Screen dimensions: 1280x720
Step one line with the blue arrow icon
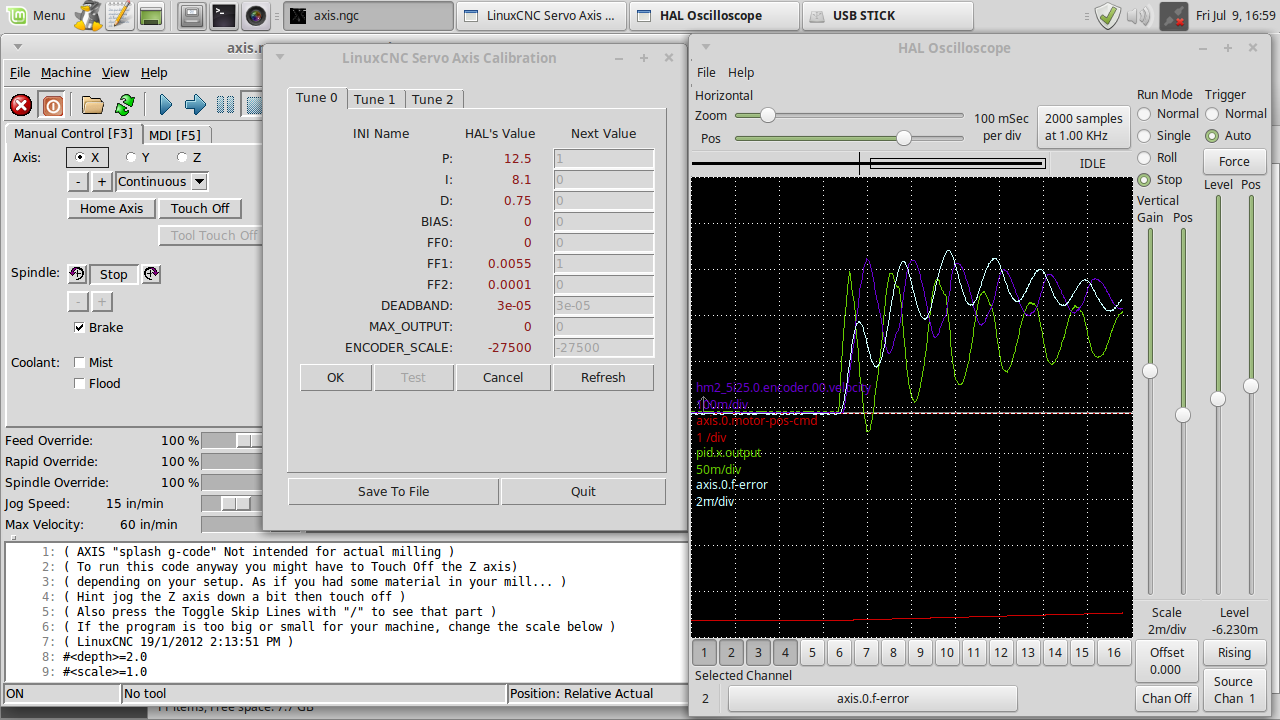[x=196, y=105]
